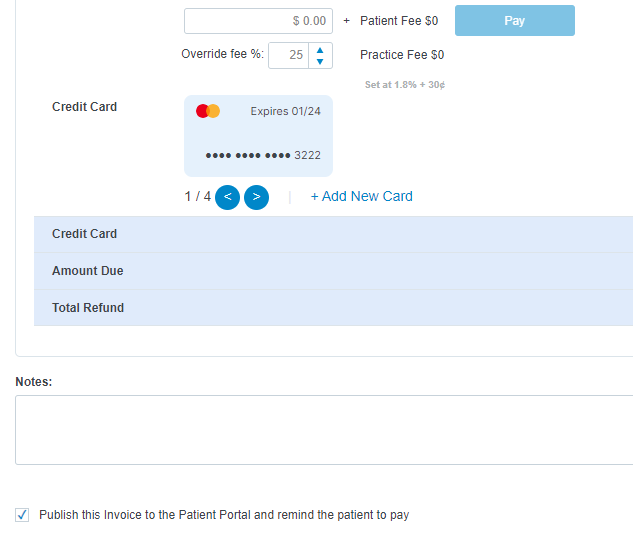Click the Override fee % input
The image size is (633, 538).
coord(289,55)
